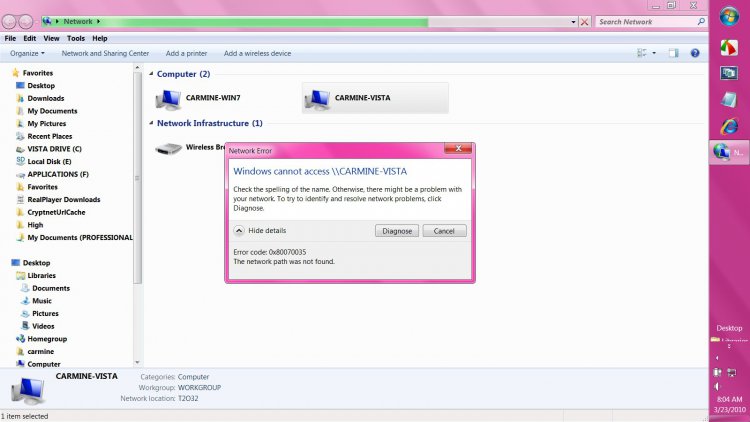The image size is (750, 422).
Task: Click Network in the address breadcrumb
Action: (x=78, y=22)
